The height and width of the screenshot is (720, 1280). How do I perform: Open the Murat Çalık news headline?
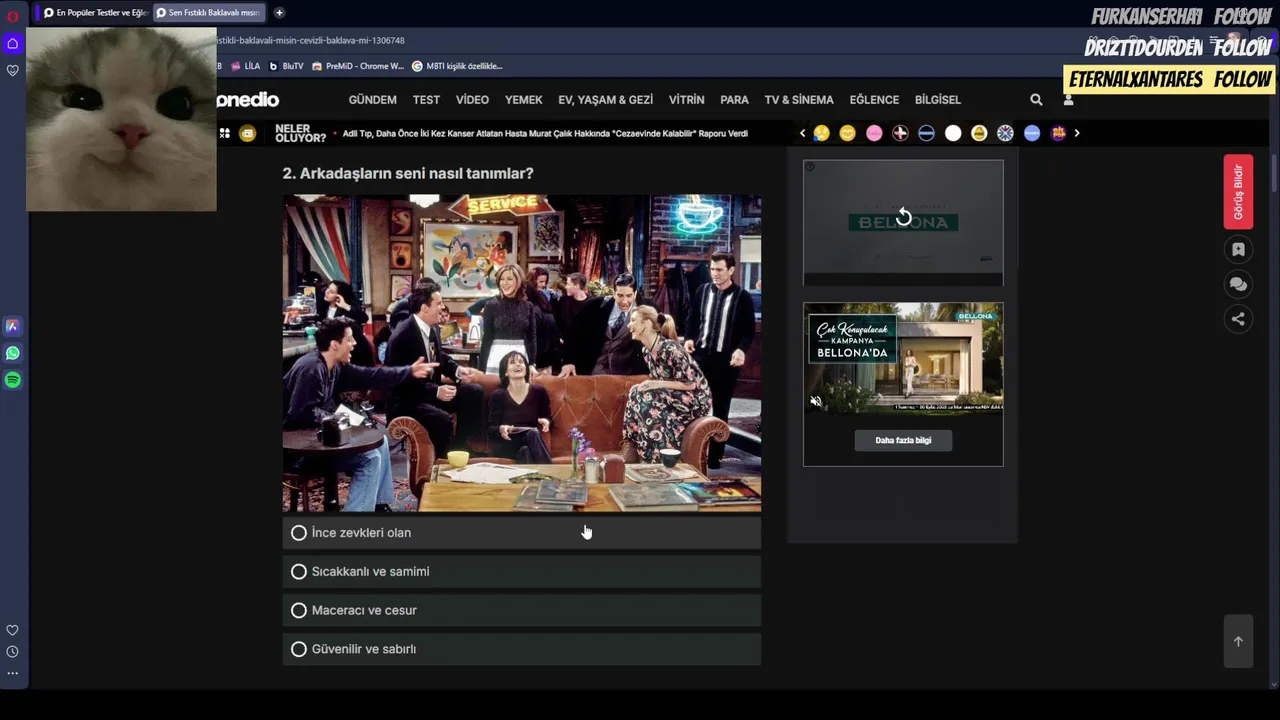click(545, 133)
